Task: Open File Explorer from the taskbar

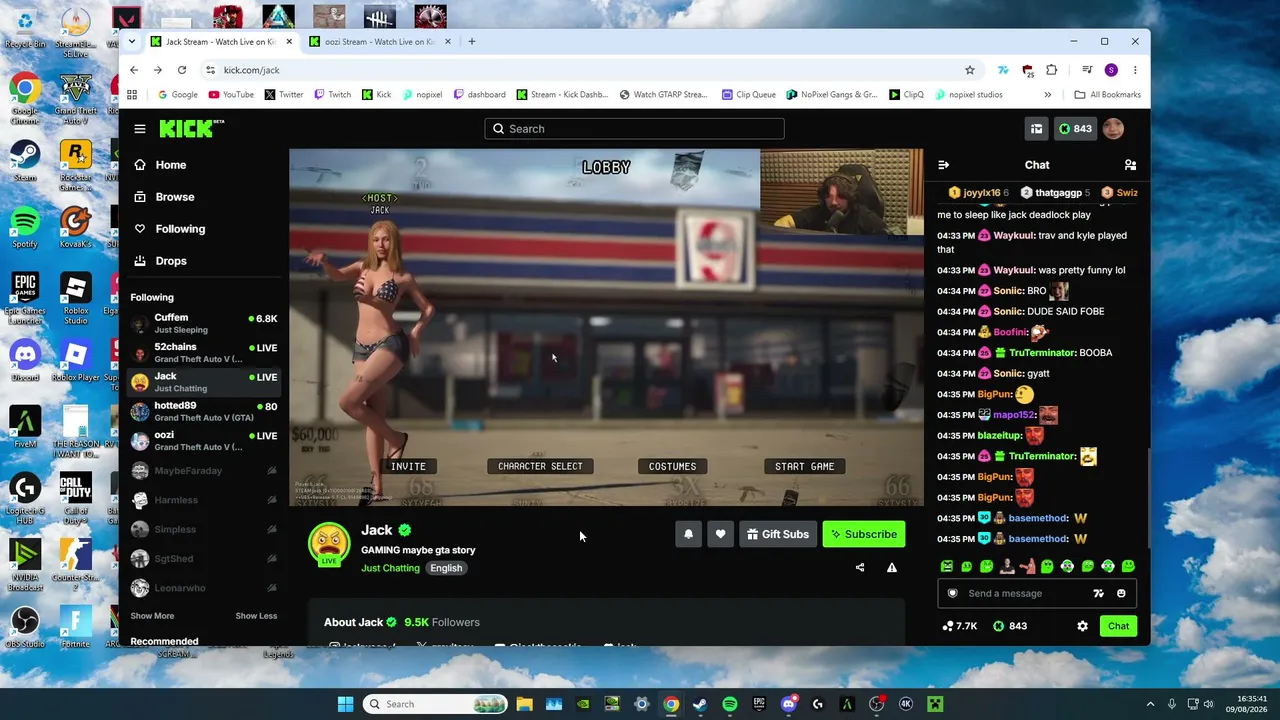Action: point(524,704)
